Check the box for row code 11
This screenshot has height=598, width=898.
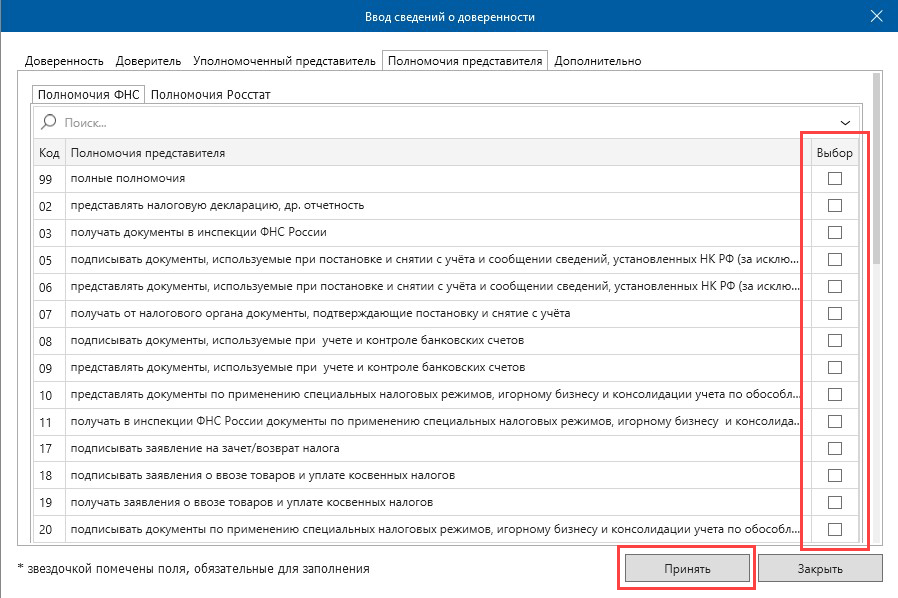click(x=834, y=422)
